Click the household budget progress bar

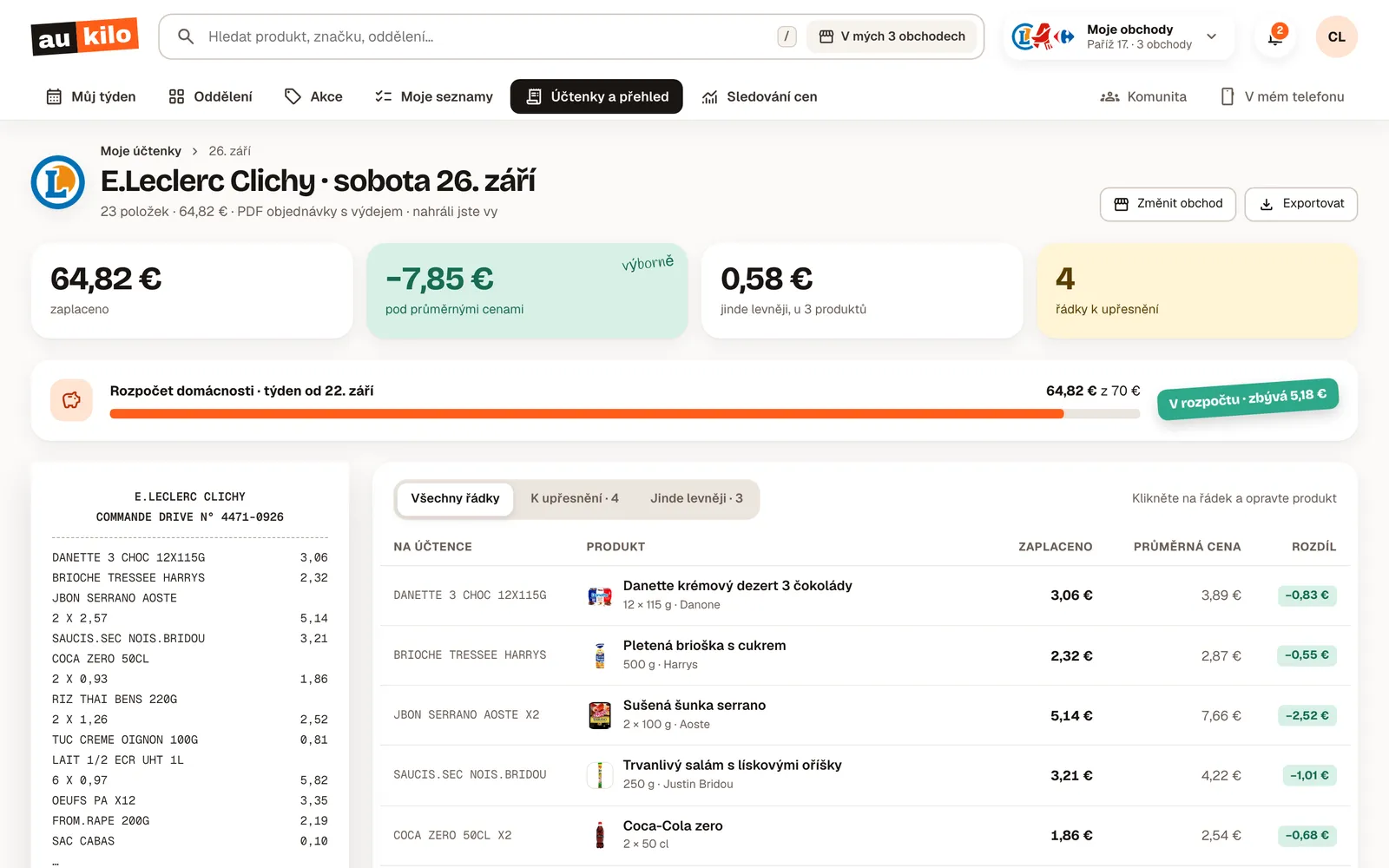click(x=625, y=414)
